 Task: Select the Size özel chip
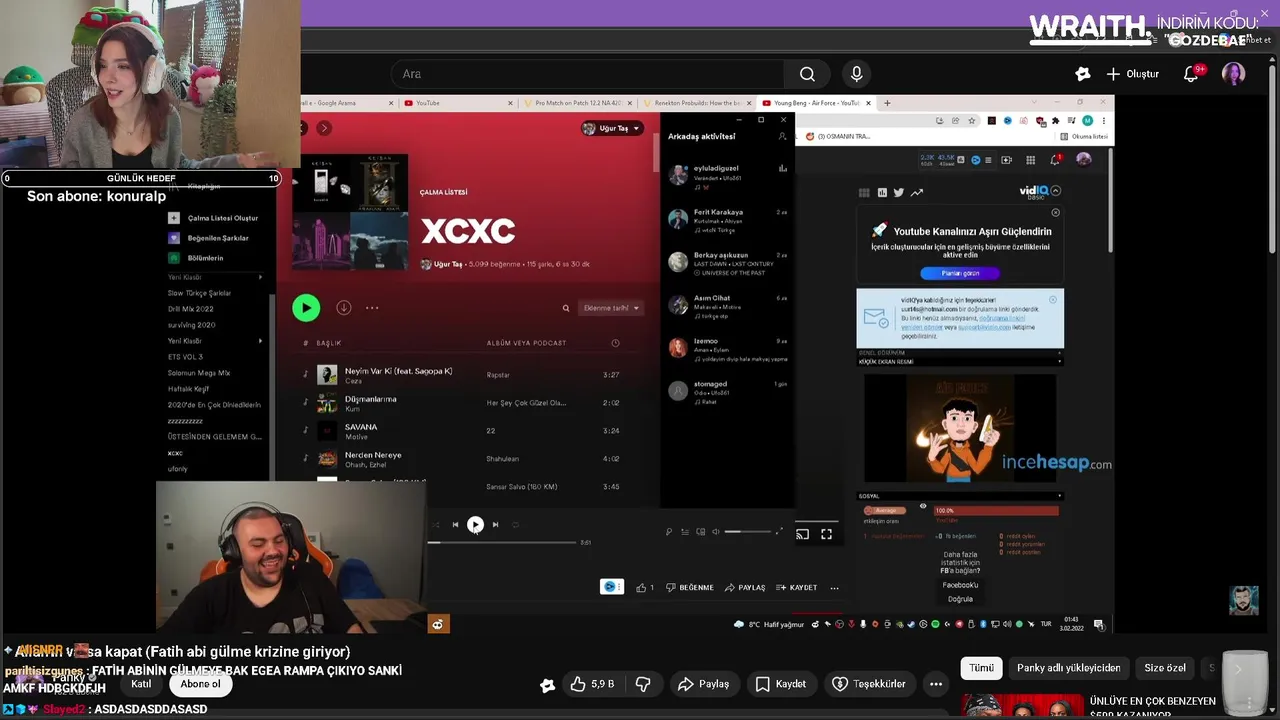(x=1165, y=668)
